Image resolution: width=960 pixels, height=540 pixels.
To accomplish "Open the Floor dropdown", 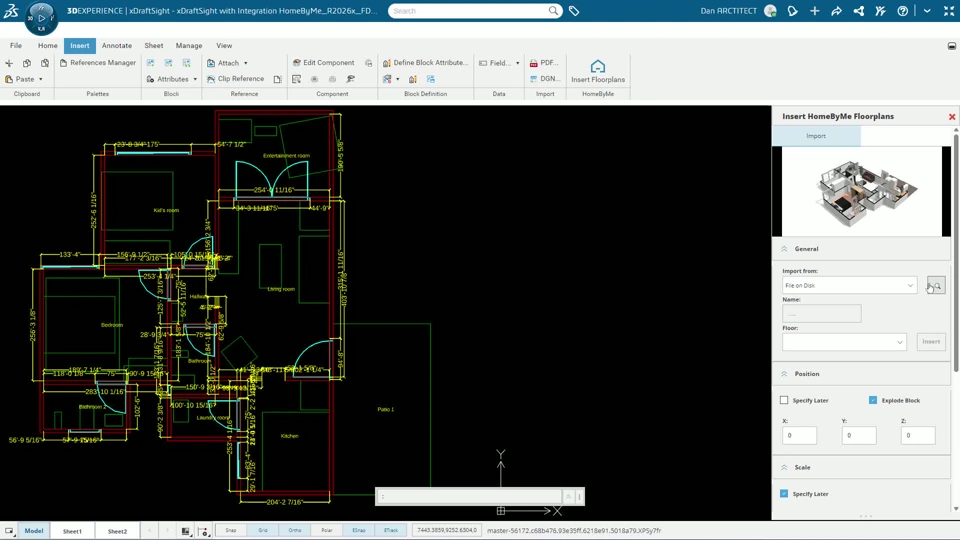I will click(844, 342).
